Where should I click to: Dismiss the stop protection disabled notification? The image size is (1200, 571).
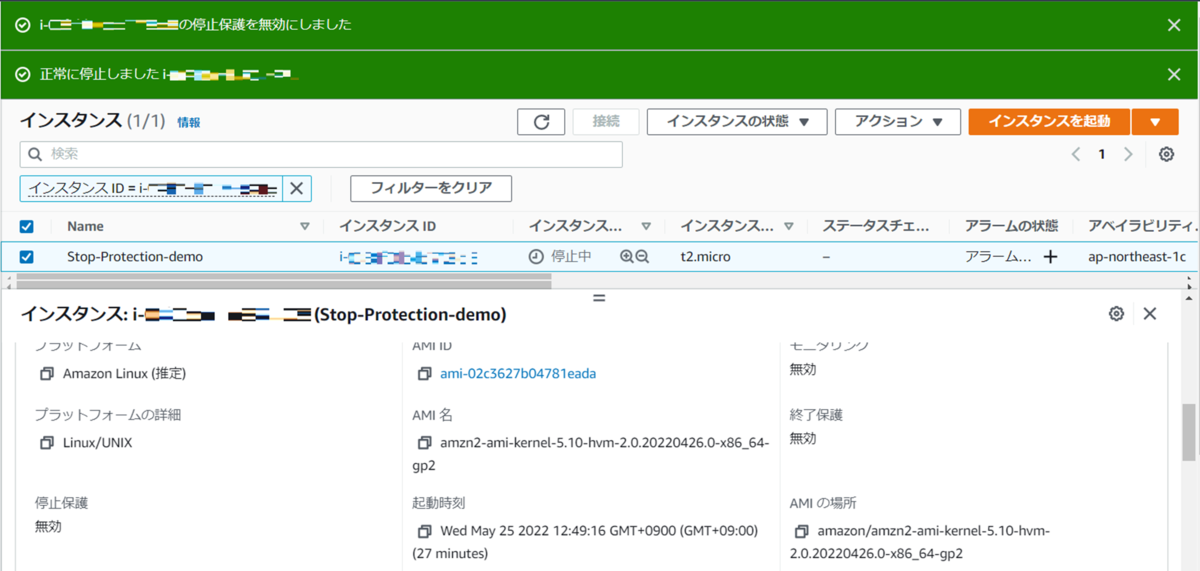pos(1174,25)
